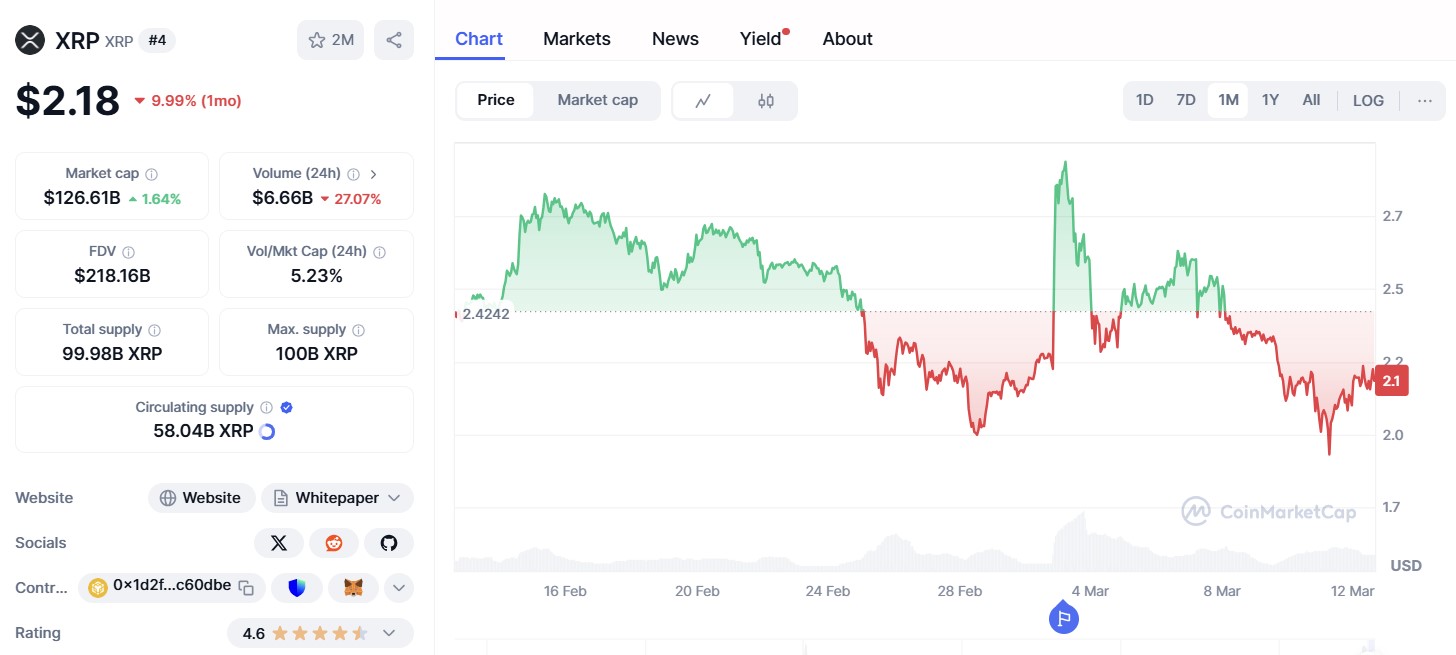Switch to candlestick chart view
The height and width of the screenshot is (655, 1456).
coord(766,100)
